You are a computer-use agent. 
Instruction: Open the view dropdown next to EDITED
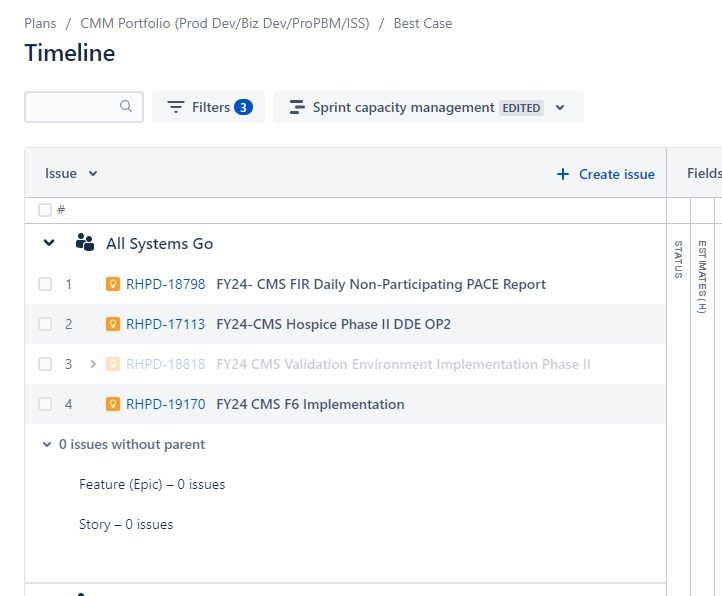(560, 107)
